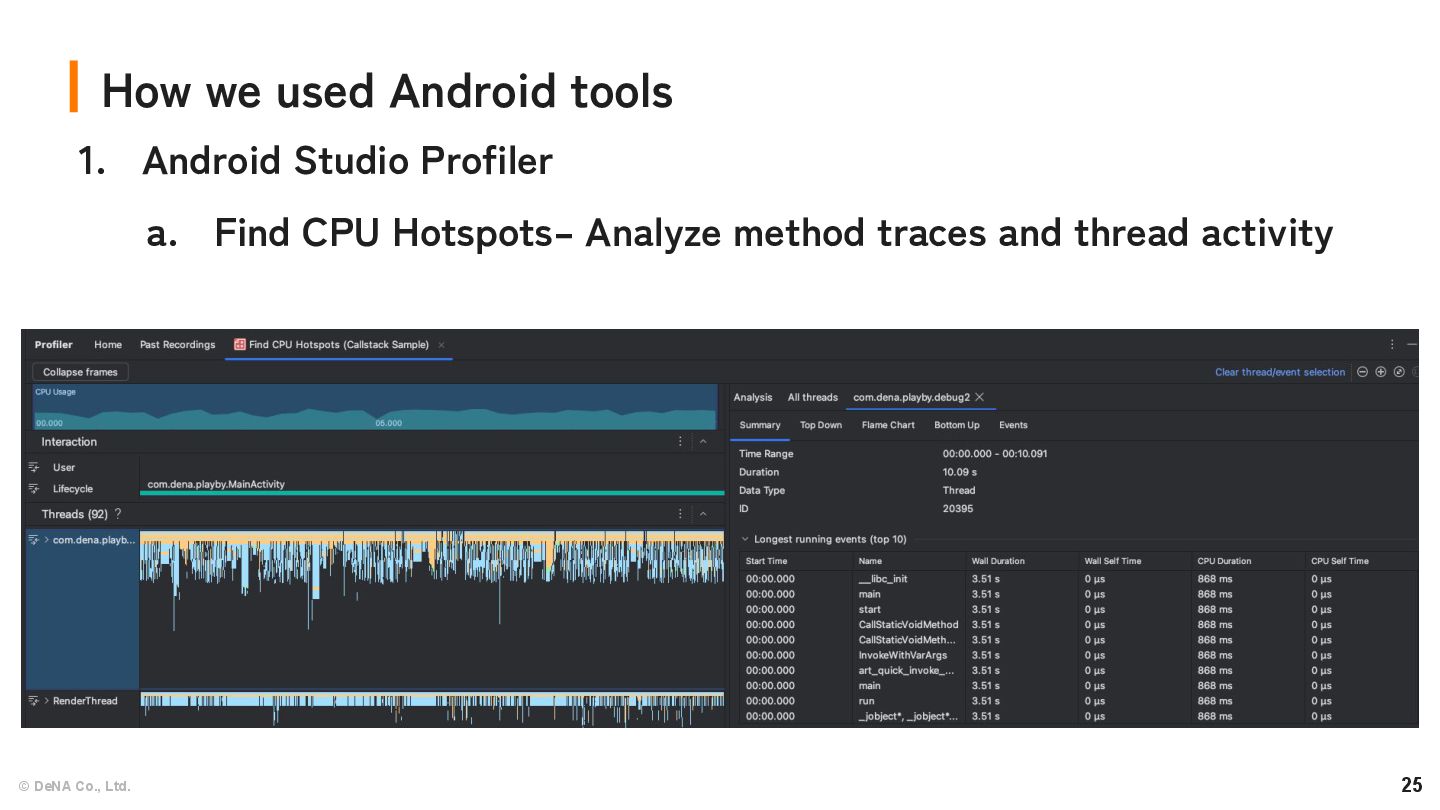Click the ID value 20395

(x=958, y=509)
